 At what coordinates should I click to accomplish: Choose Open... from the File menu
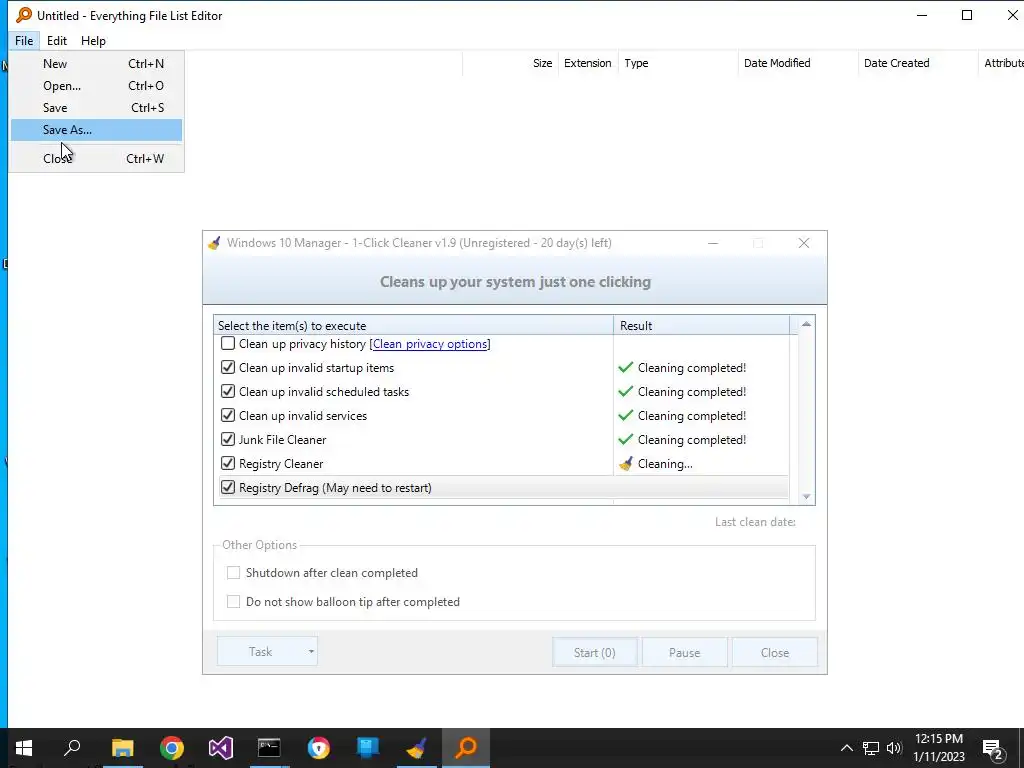(x=97, y=86)
